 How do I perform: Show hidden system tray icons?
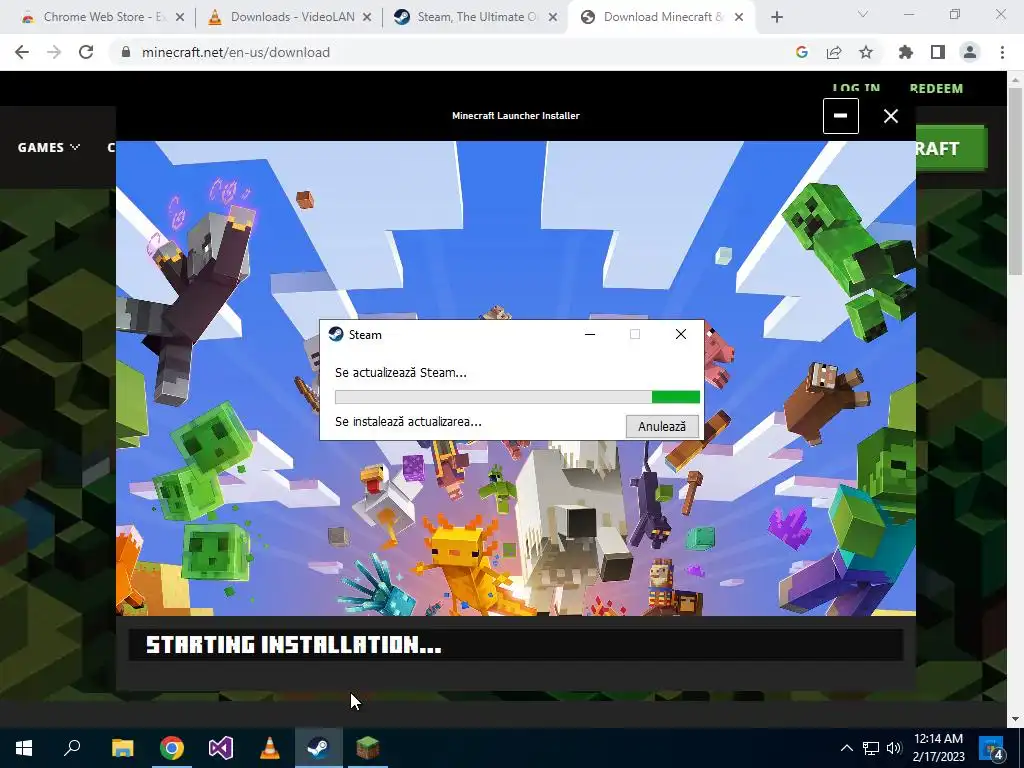coord(846,748)
